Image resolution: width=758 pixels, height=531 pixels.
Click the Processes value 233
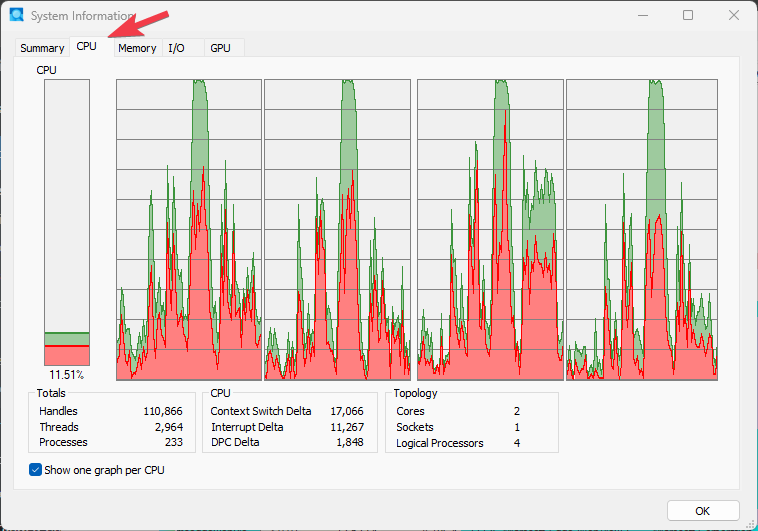tap(174, 442)
